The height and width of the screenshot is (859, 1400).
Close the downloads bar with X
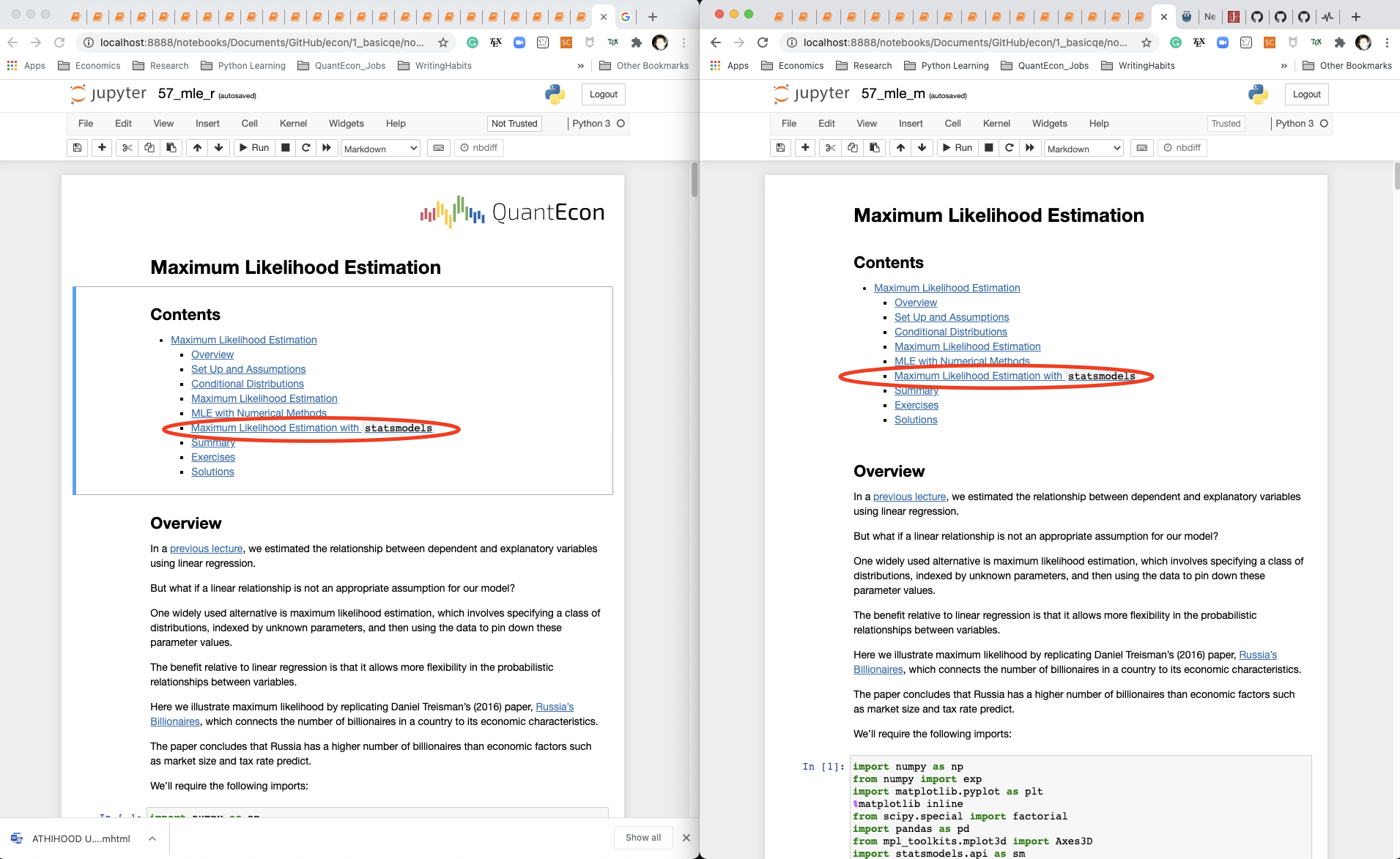click(686, 838)
